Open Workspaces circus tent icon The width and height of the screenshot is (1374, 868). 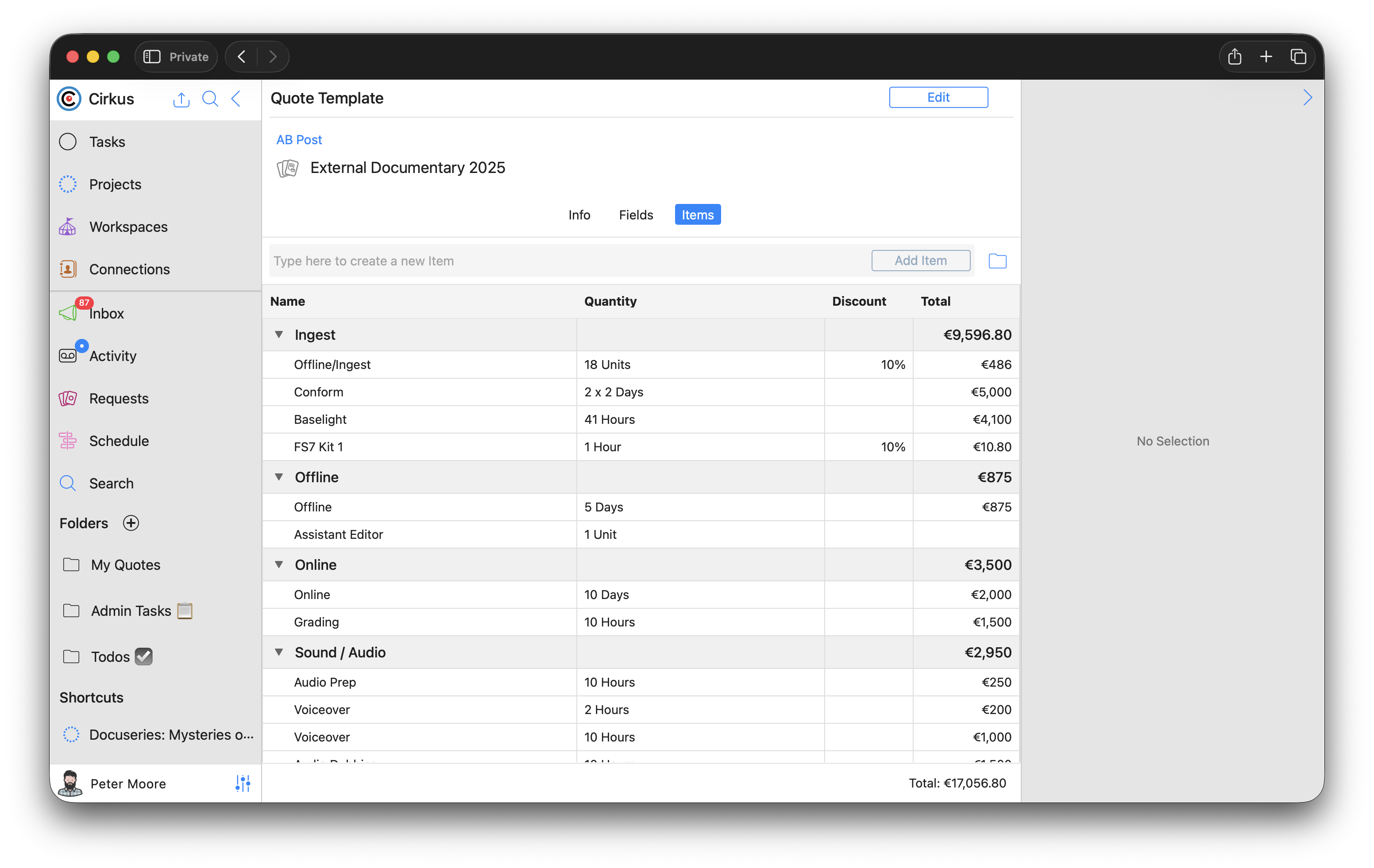click(x=68, y=227)
